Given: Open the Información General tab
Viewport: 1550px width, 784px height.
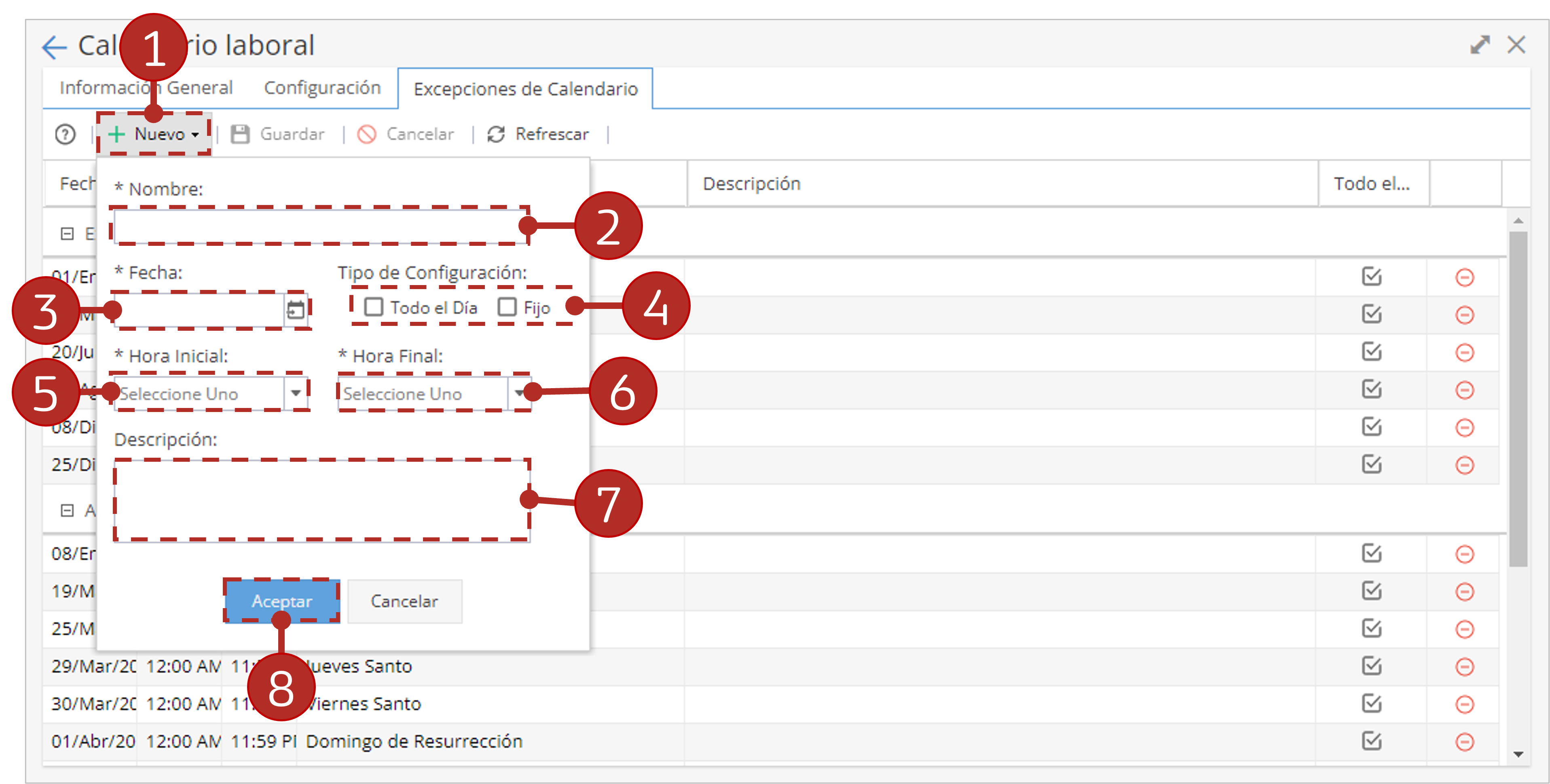Looking at the screenshot, I should pyautogui.click(x=146, y=88).
